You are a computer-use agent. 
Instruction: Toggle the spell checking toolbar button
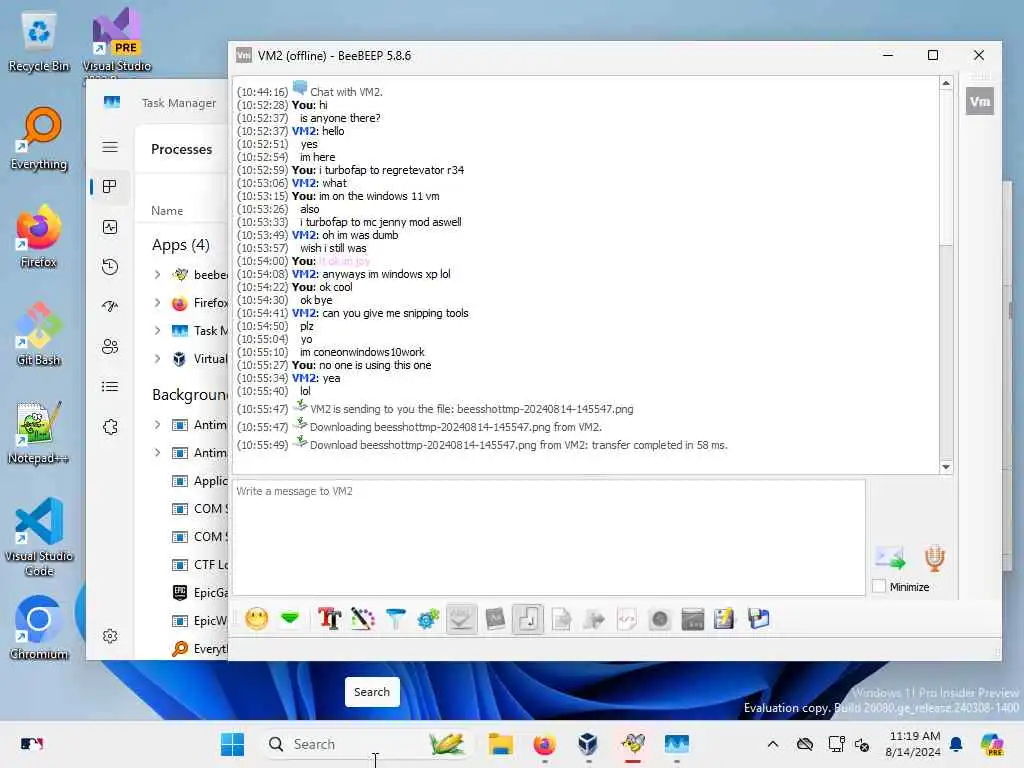461,618
